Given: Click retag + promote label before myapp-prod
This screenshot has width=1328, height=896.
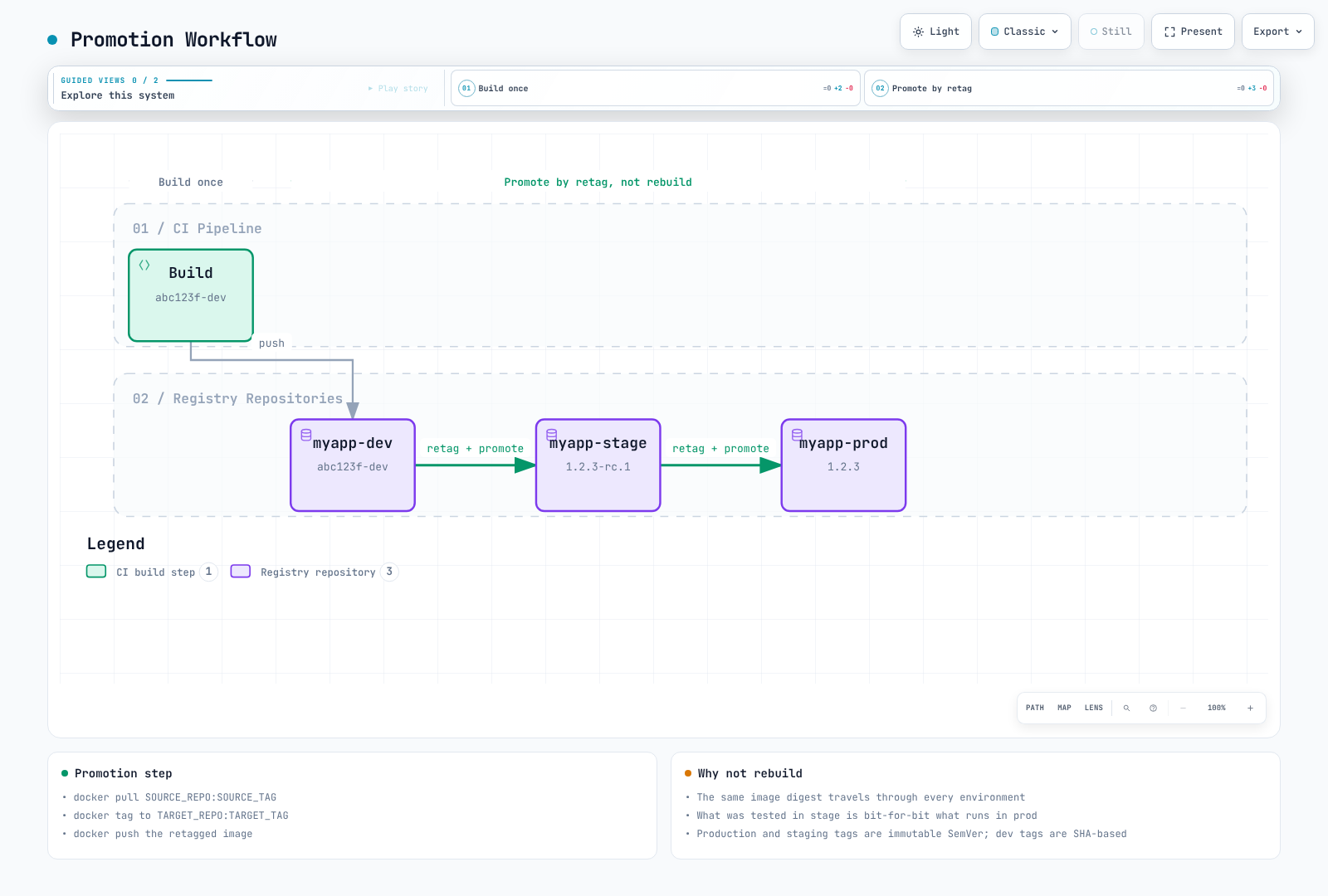Looking at the screenshot, I should pos(721,449).
